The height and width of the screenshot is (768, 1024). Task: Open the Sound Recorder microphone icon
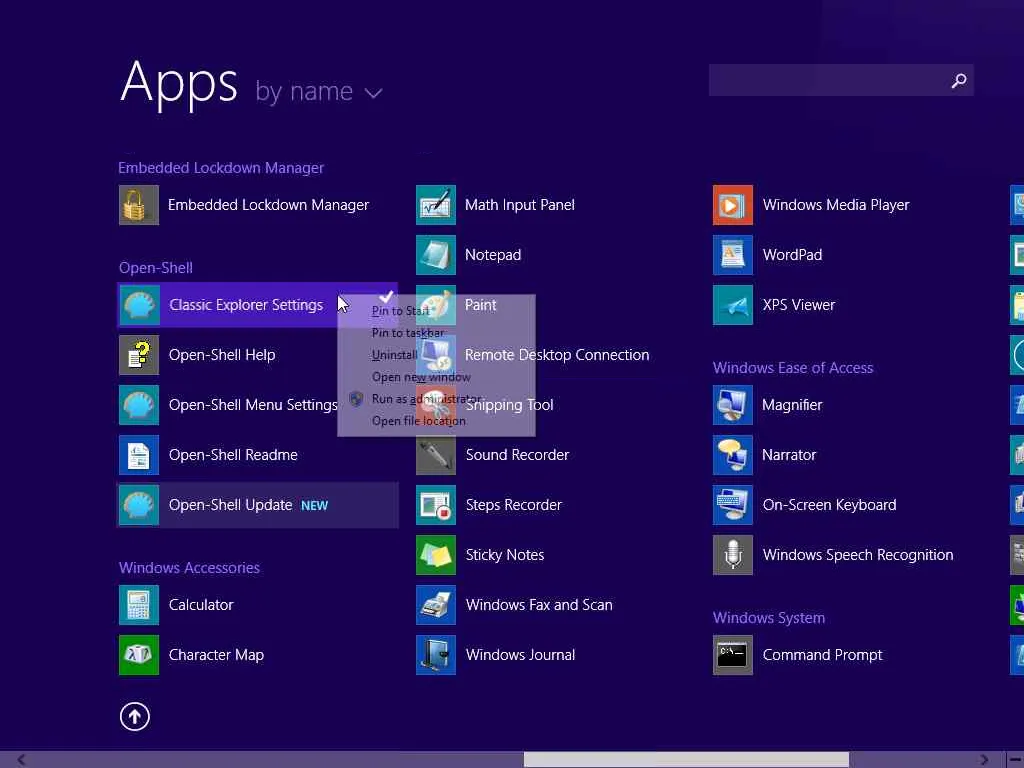[x=436, y=455]
